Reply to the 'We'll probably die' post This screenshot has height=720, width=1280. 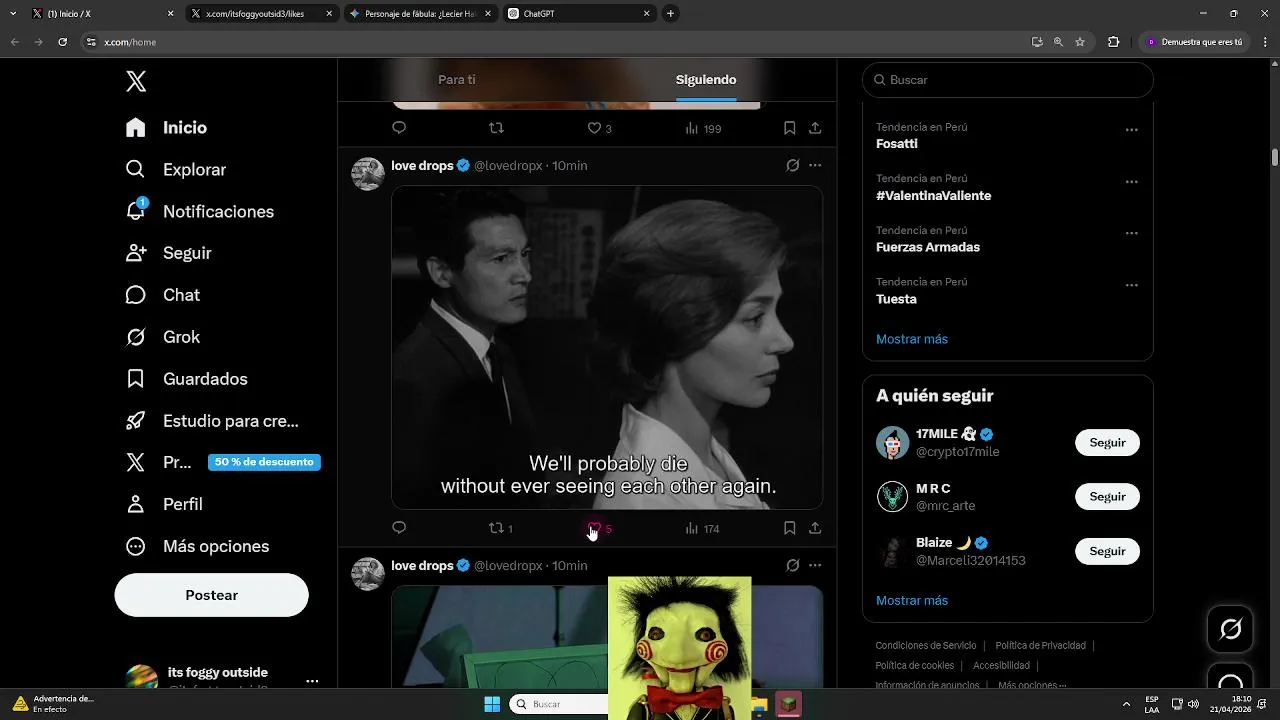point(399,528)
